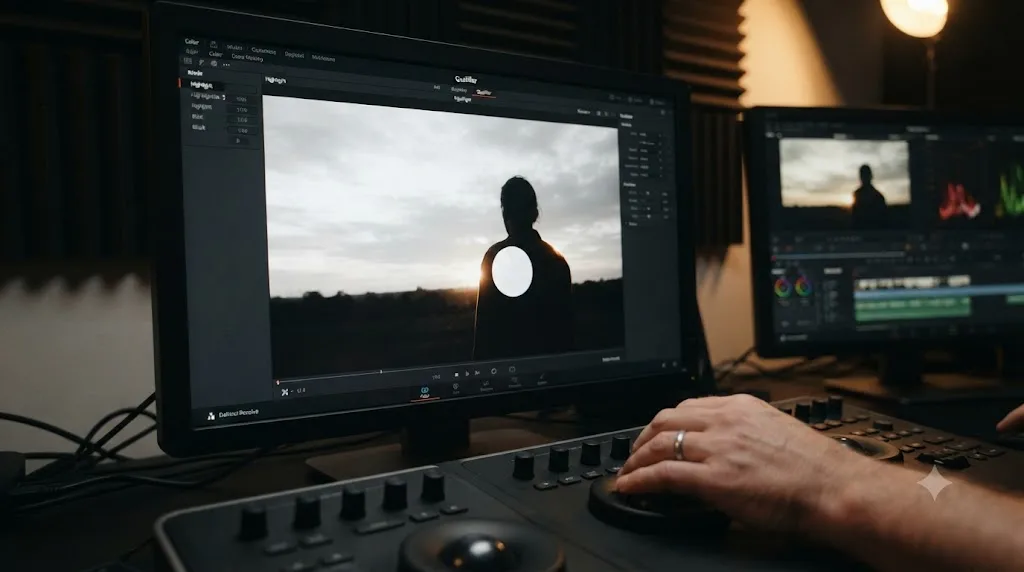Image resolution: width=1024 pixels, height=572 pixels.
Task: Click the play triangle under the viewer
Action: point(467,374)
